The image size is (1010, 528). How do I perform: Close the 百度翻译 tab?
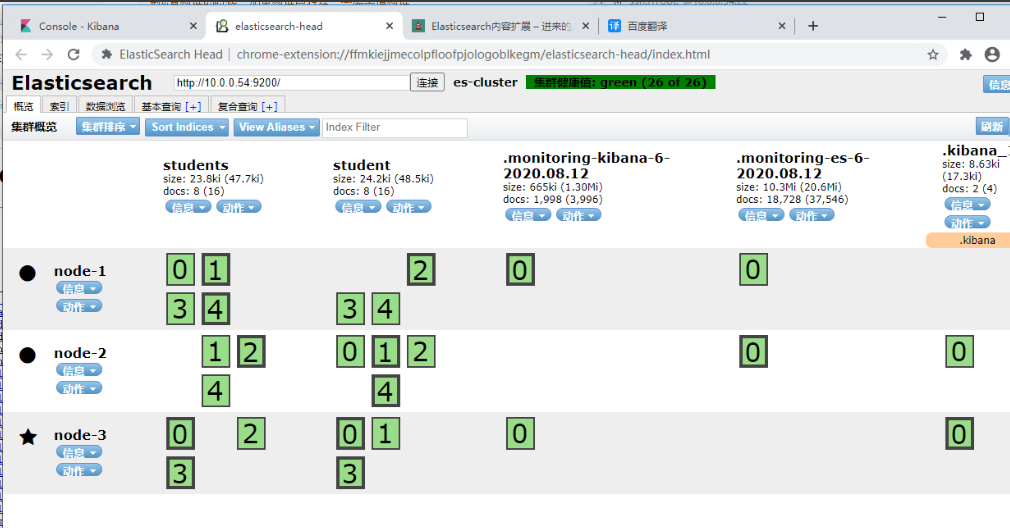781,26
